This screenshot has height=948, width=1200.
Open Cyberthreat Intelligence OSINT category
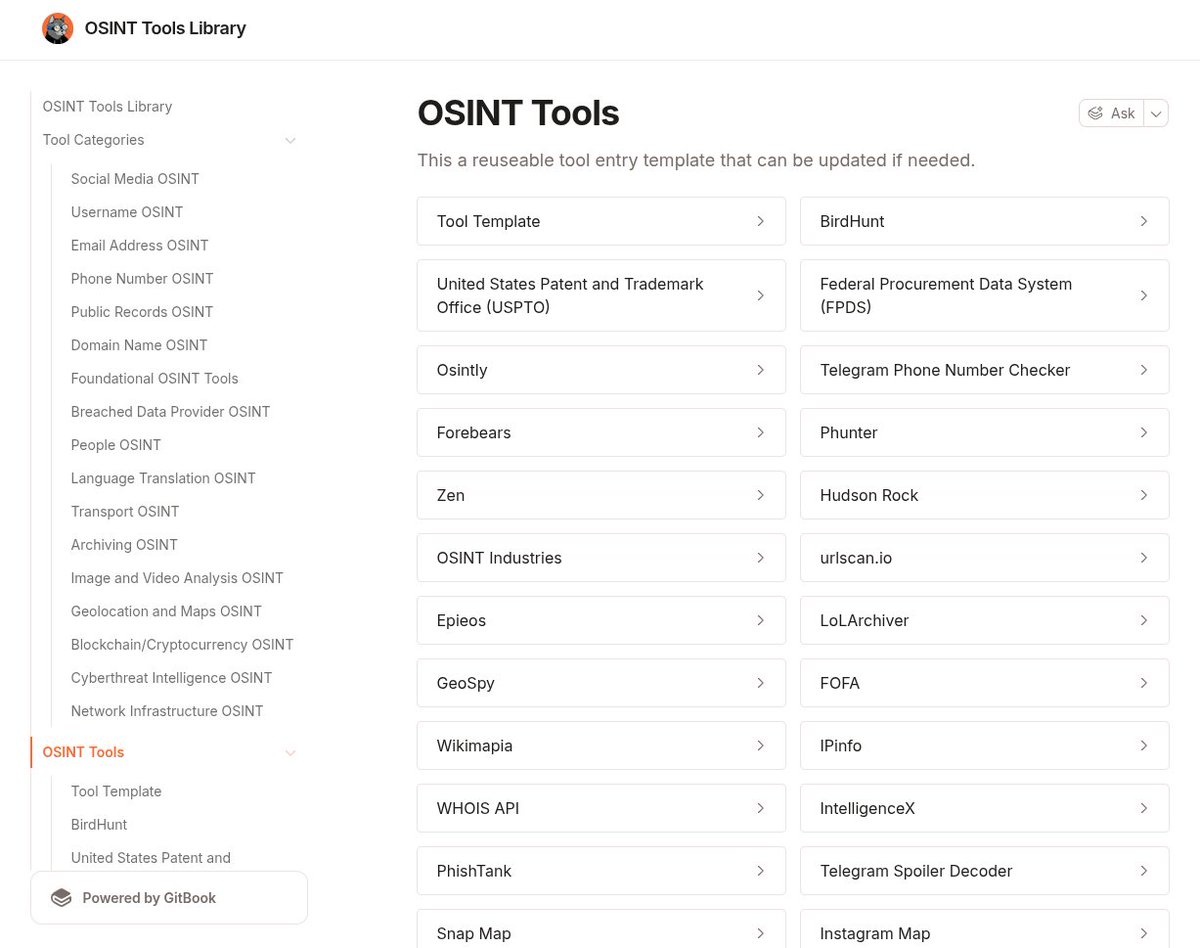click(x=171, y=678)
